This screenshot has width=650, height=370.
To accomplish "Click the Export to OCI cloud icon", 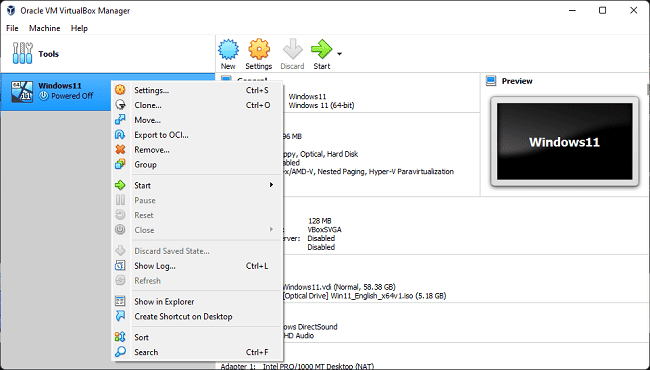I will [120, 135].
